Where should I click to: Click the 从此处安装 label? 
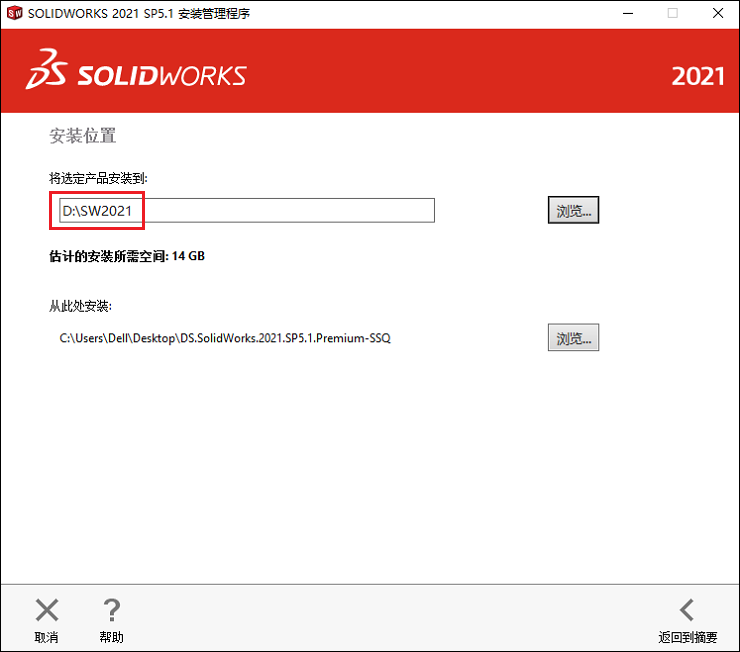click(x=80, y=306)
